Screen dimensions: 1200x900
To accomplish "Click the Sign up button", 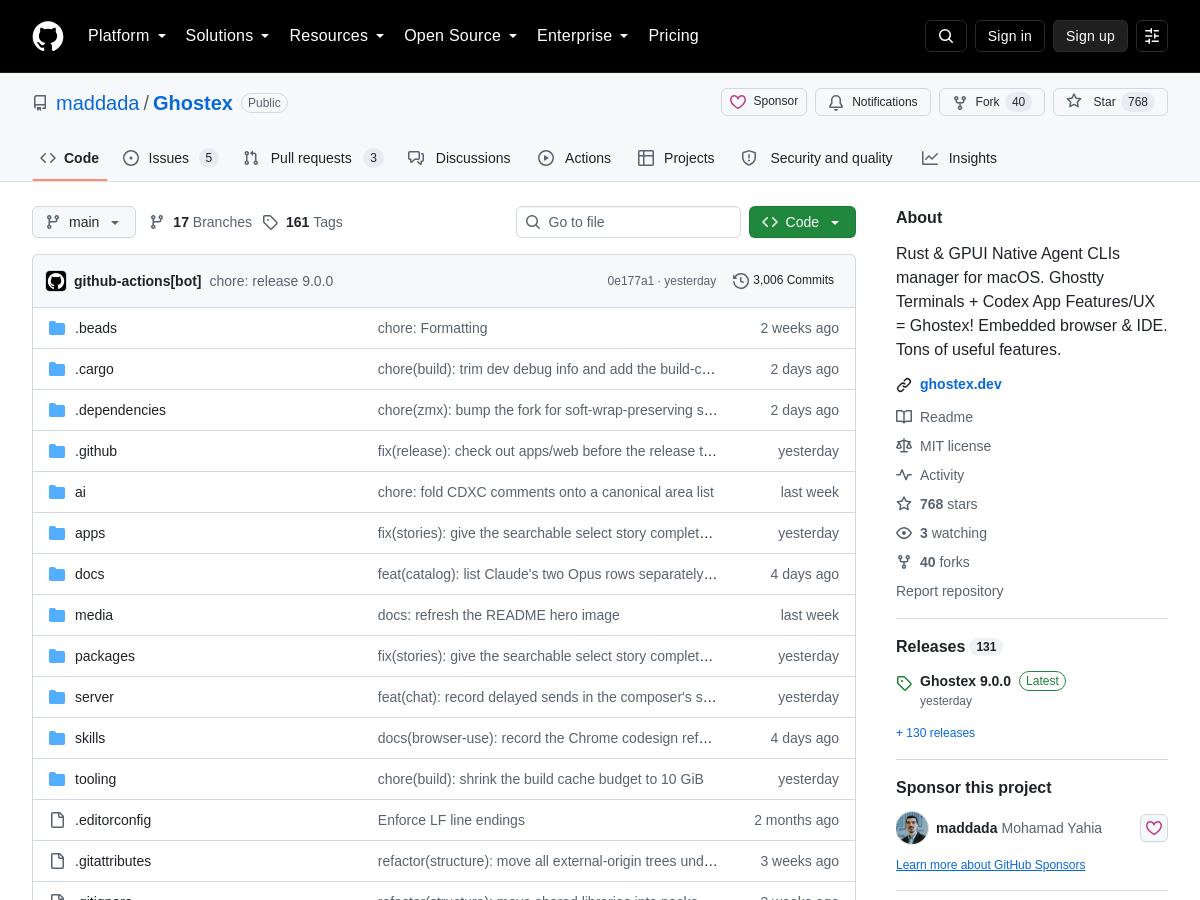I will tap(1090, 36).
